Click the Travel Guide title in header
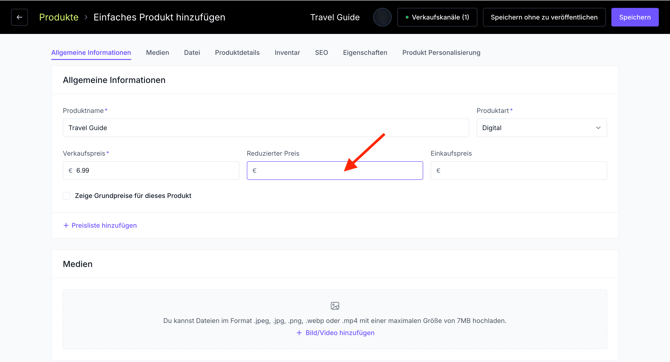The width and height of the screenshot is (670, 362). click(x=335, y=18)
